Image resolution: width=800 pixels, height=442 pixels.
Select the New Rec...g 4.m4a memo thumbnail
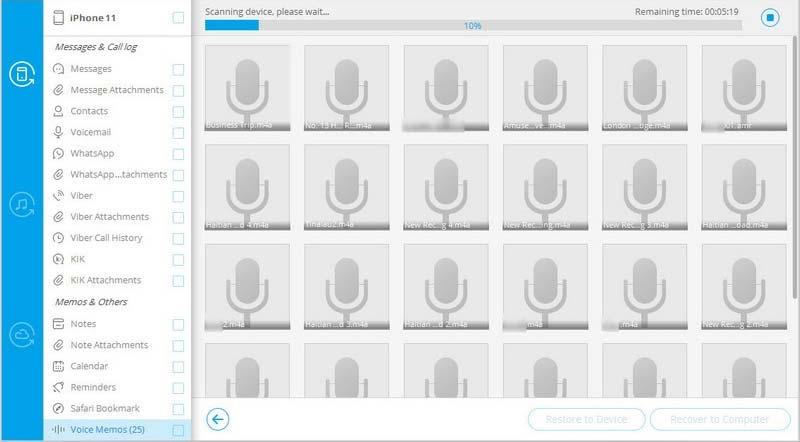pyautogui.click(x=446, y=187)
